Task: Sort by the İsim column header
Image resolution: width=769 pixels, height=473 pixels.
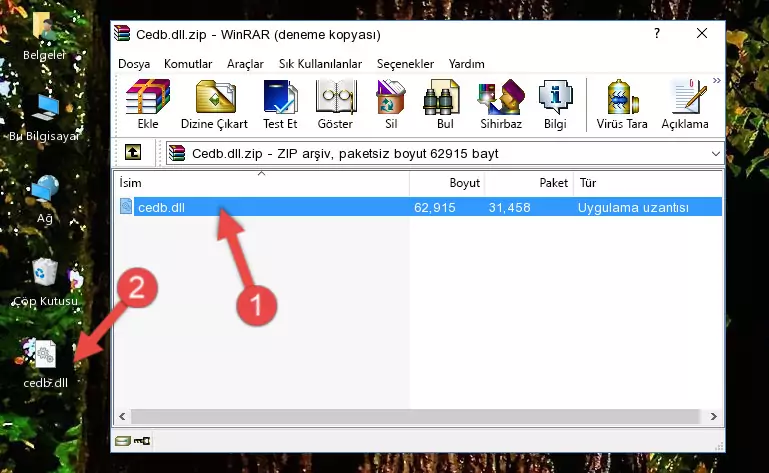Action: [262, 183]
